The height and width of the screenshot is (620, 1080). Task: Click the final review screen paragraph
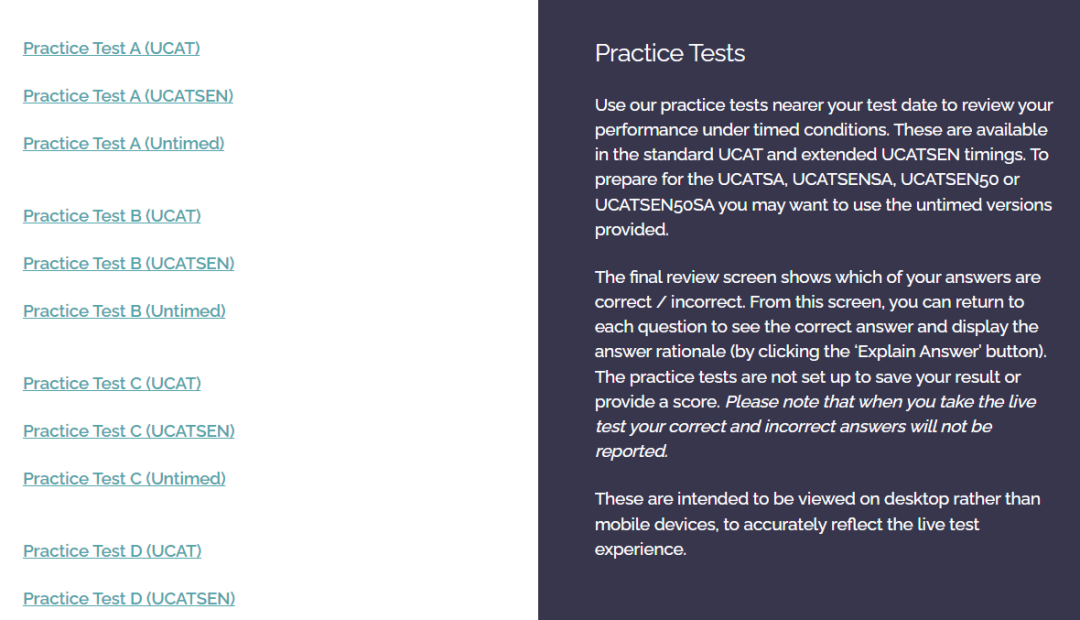tap(820, 364)
